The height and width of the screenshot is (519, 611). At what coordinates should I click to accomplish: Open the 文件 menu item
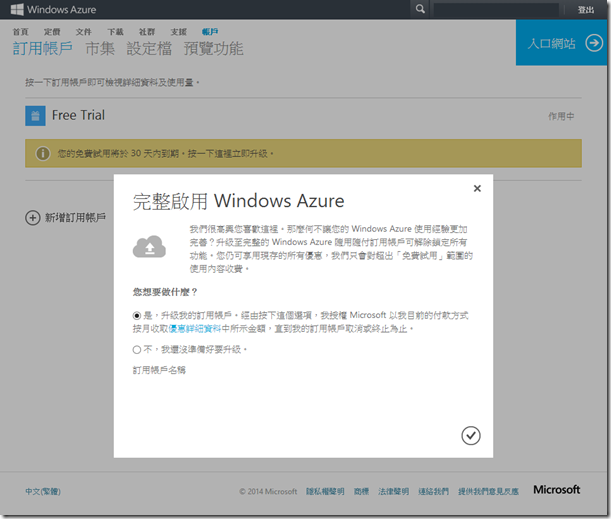tap(84, 32)
